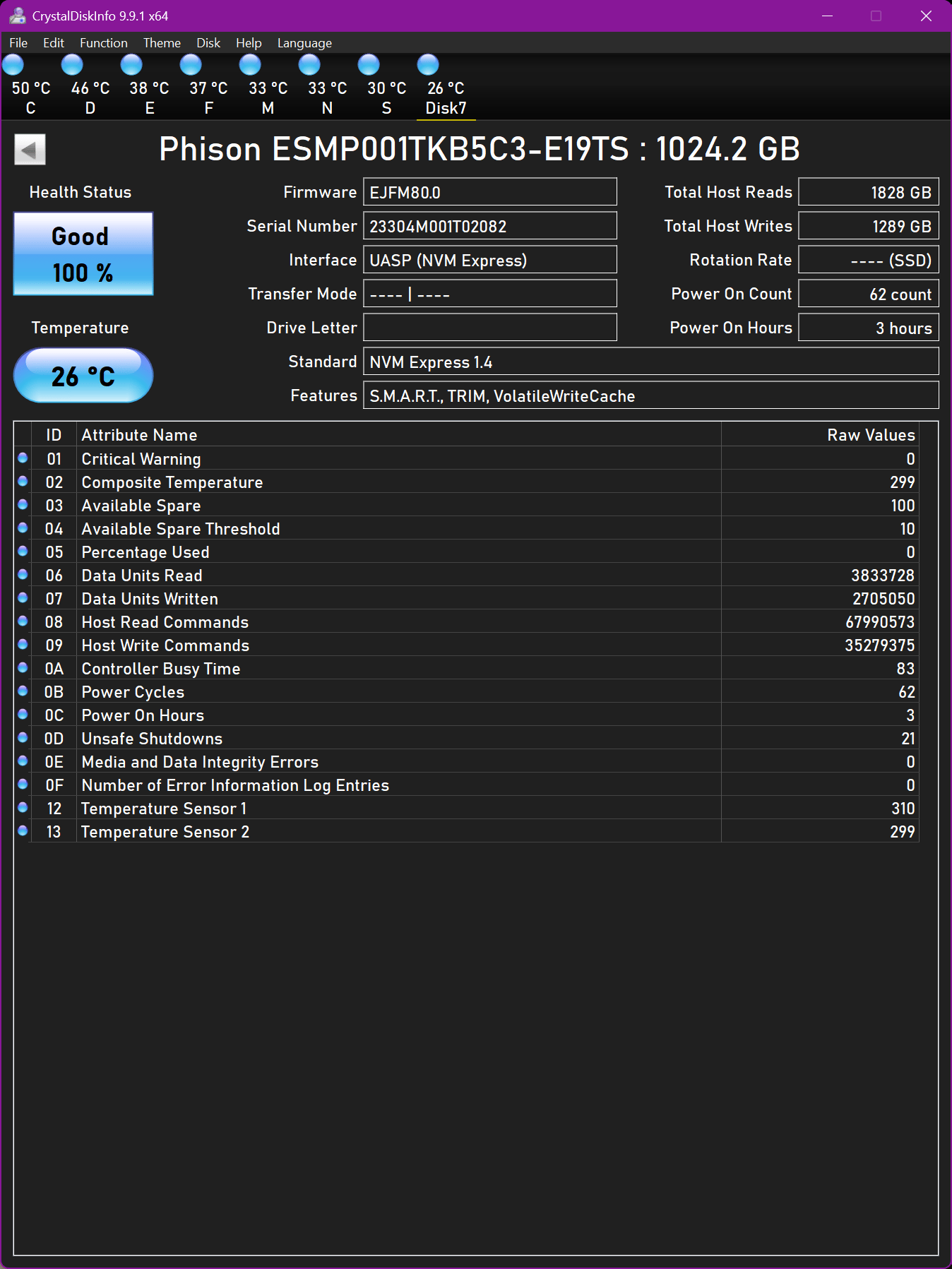Click the CrystalDiskInfo app icon in title bar
Screen dimensions: 952x1269
click(x=17, y=16)
